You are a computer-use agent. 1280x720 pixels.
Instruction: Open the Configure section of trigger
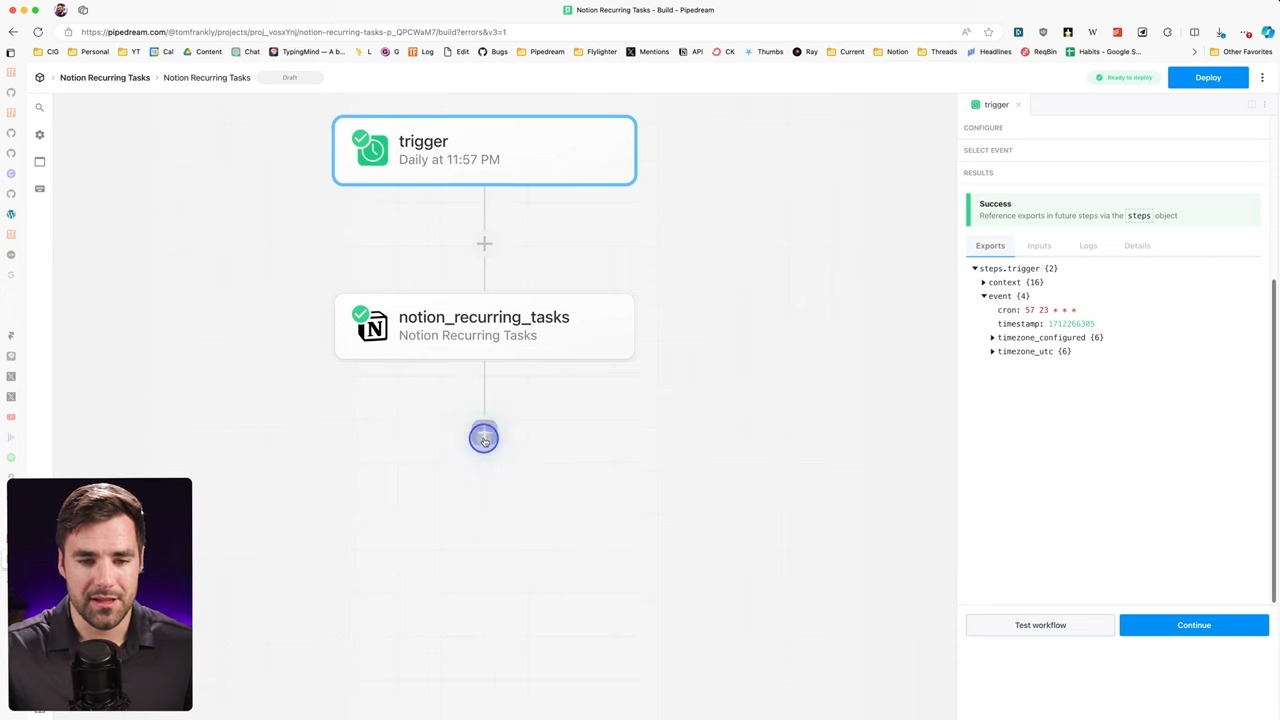point(983,128)
